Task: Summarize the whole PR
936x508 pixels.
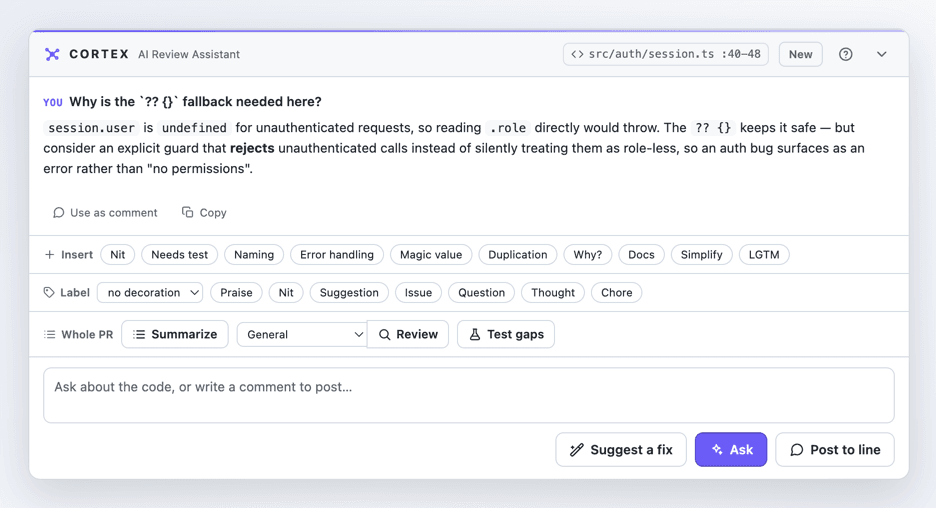Action: (175, 334)
